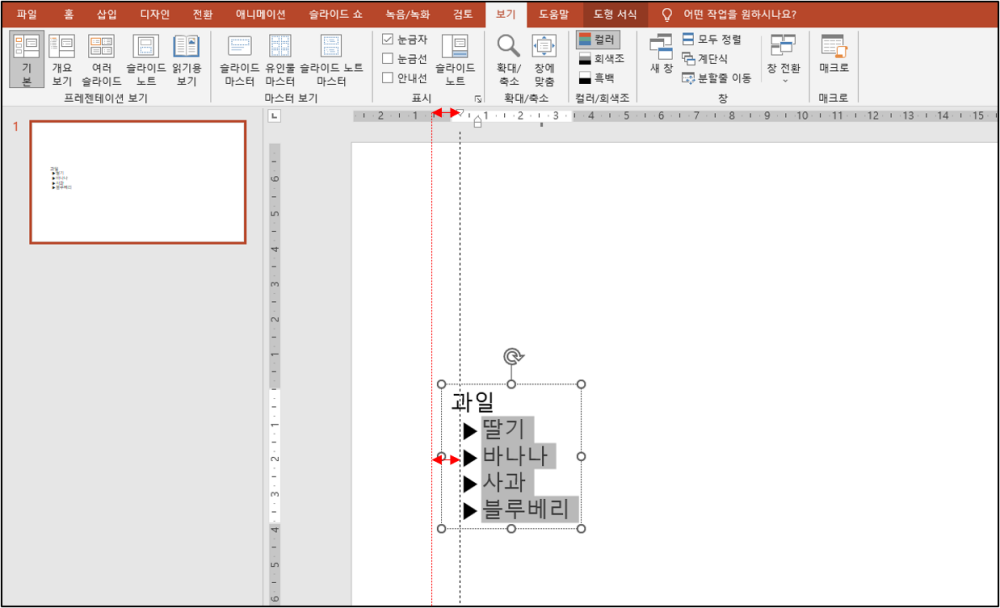Open the 녹음/녹화 tab

click(x=408, y=14)
